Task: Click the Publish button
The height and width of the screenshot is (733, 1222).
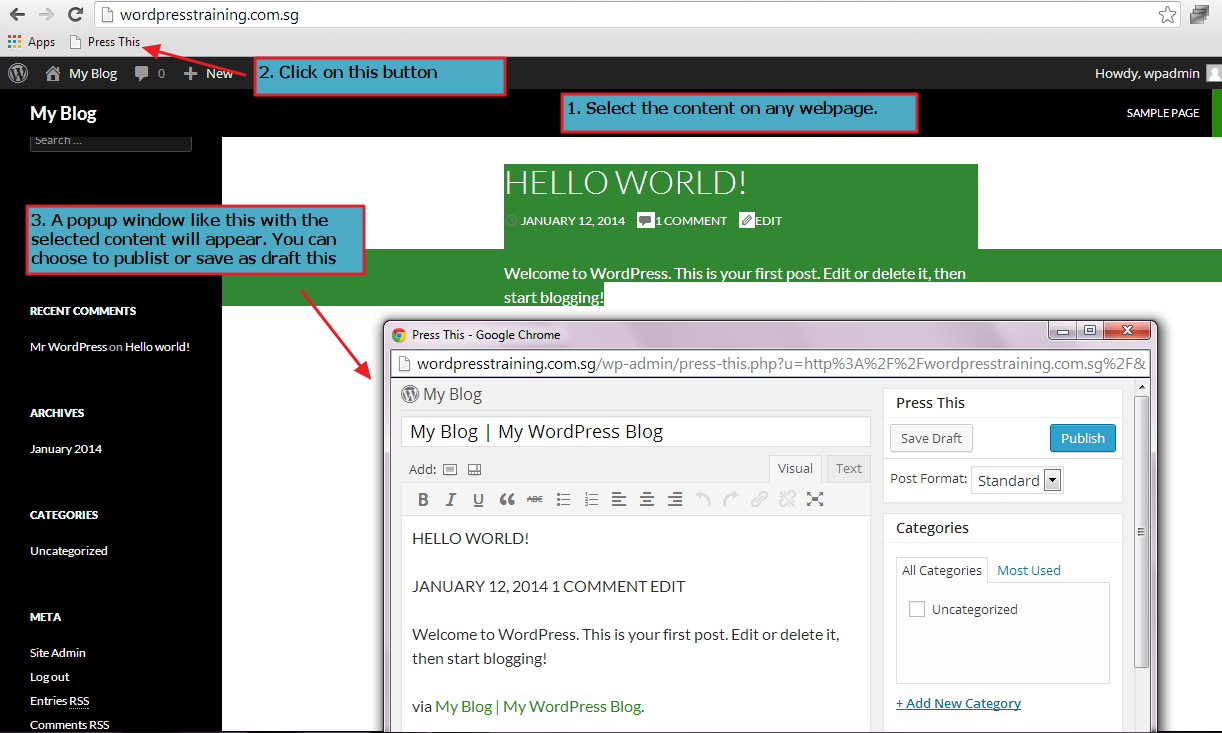Action: [1083, 438]
